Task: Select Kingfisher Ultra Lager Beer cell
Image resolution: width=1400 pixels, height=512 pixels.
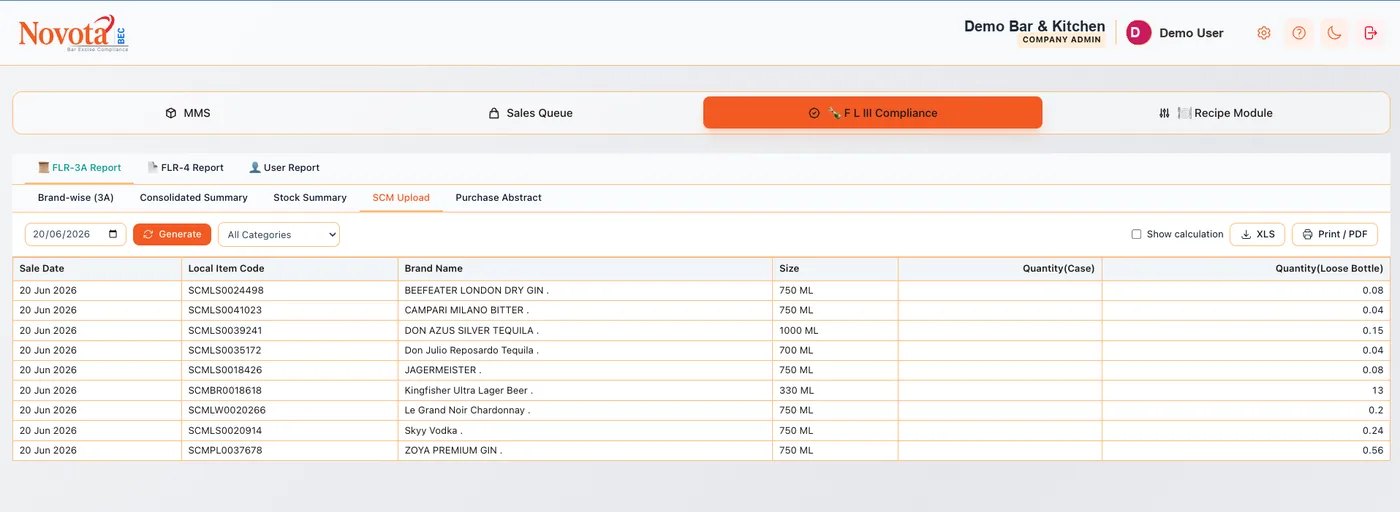Action: pyautogui.click(x=586, y=390)
